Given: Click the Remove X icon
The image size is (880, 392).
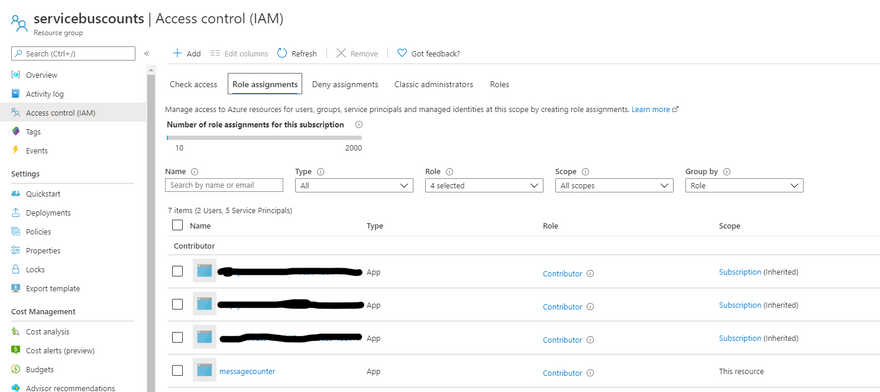Looking at the screenshot, I should [341, 53].
